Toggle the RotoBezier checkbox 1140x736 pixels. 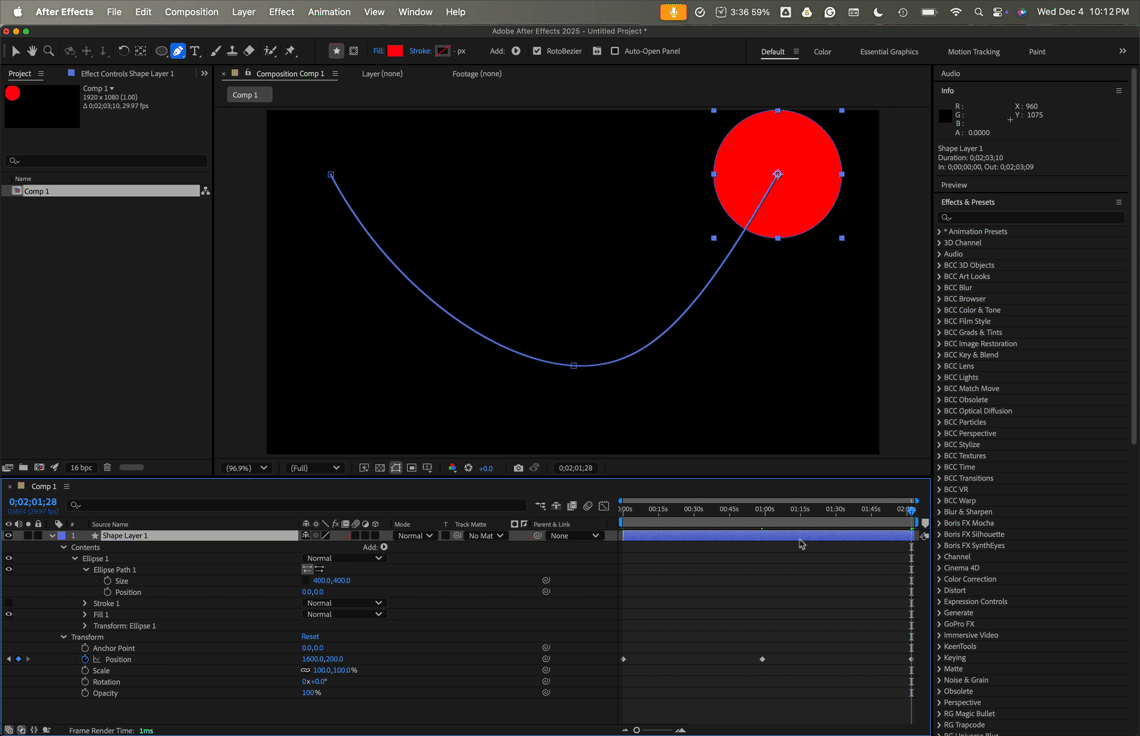tap(537, 51)
